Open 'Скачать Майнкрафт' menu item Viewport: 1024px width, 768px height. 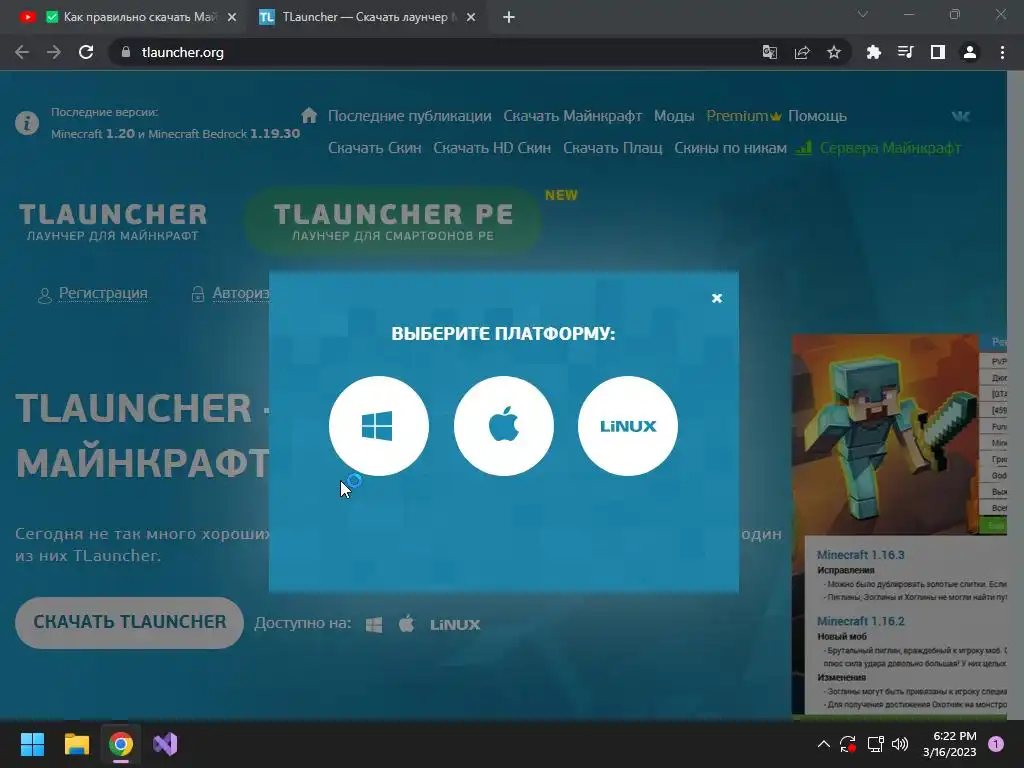click(x=572, y=116)
